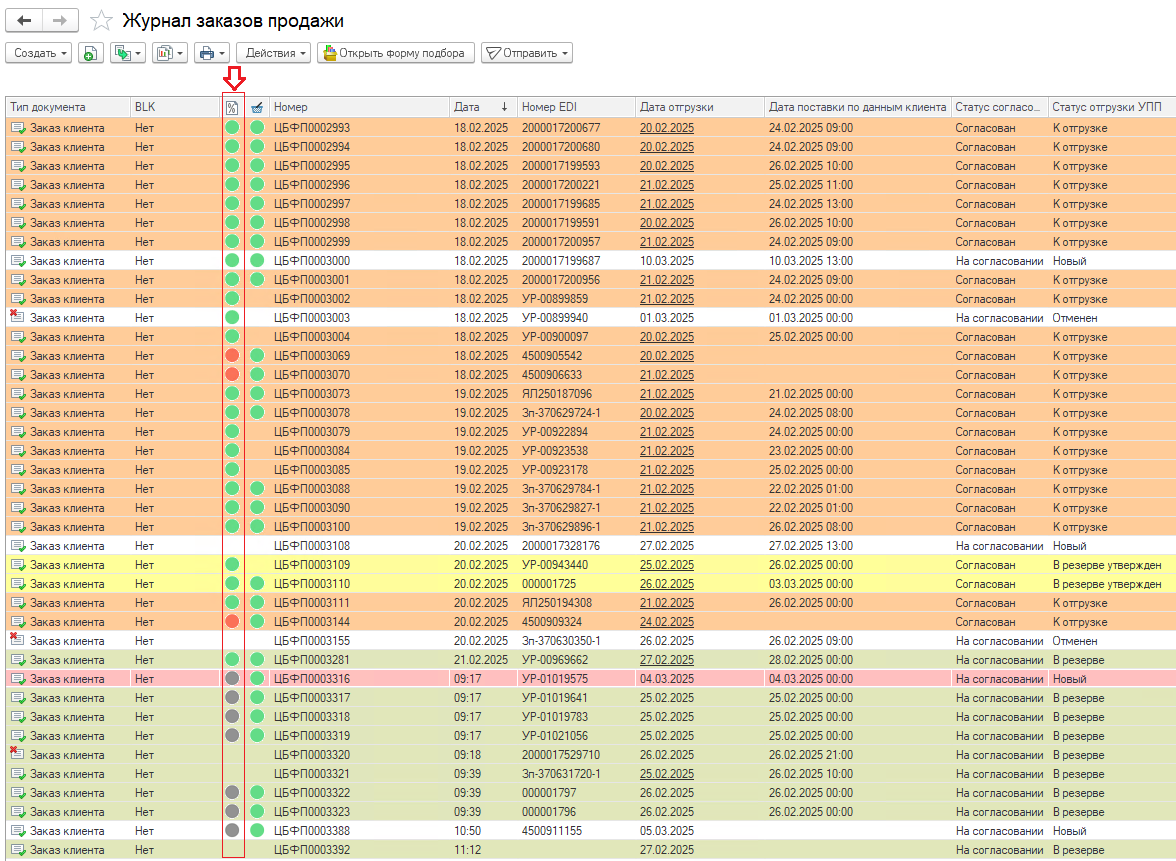Expand the Создать dropdown
This screenshot has height=861, width=1176.
pos(39,53)
